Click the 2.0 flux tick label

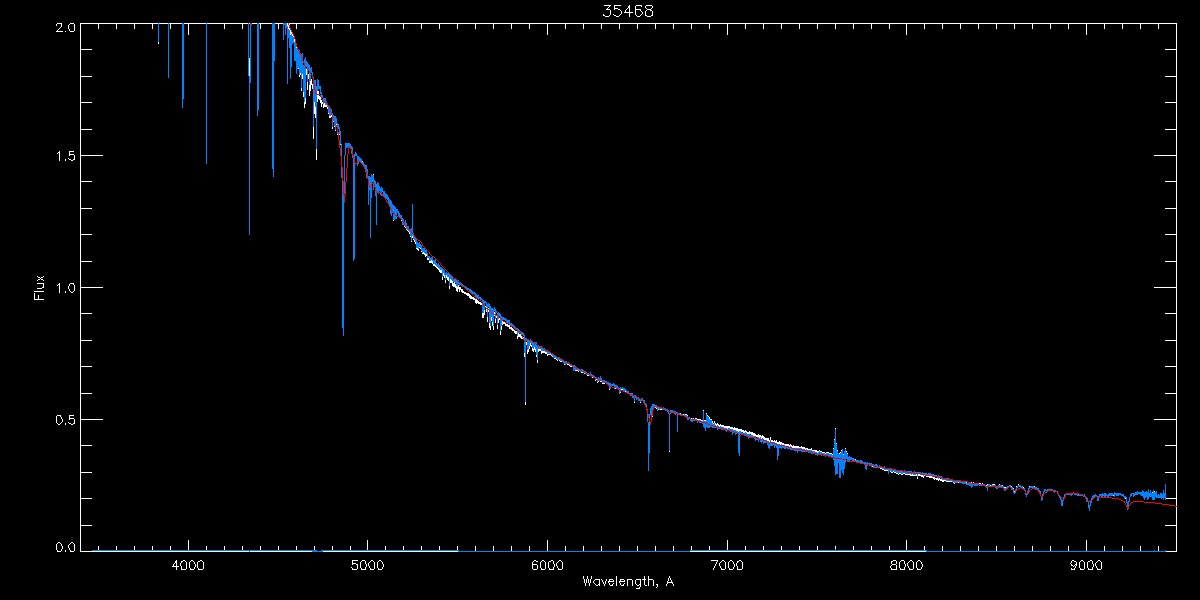point(65,27)
